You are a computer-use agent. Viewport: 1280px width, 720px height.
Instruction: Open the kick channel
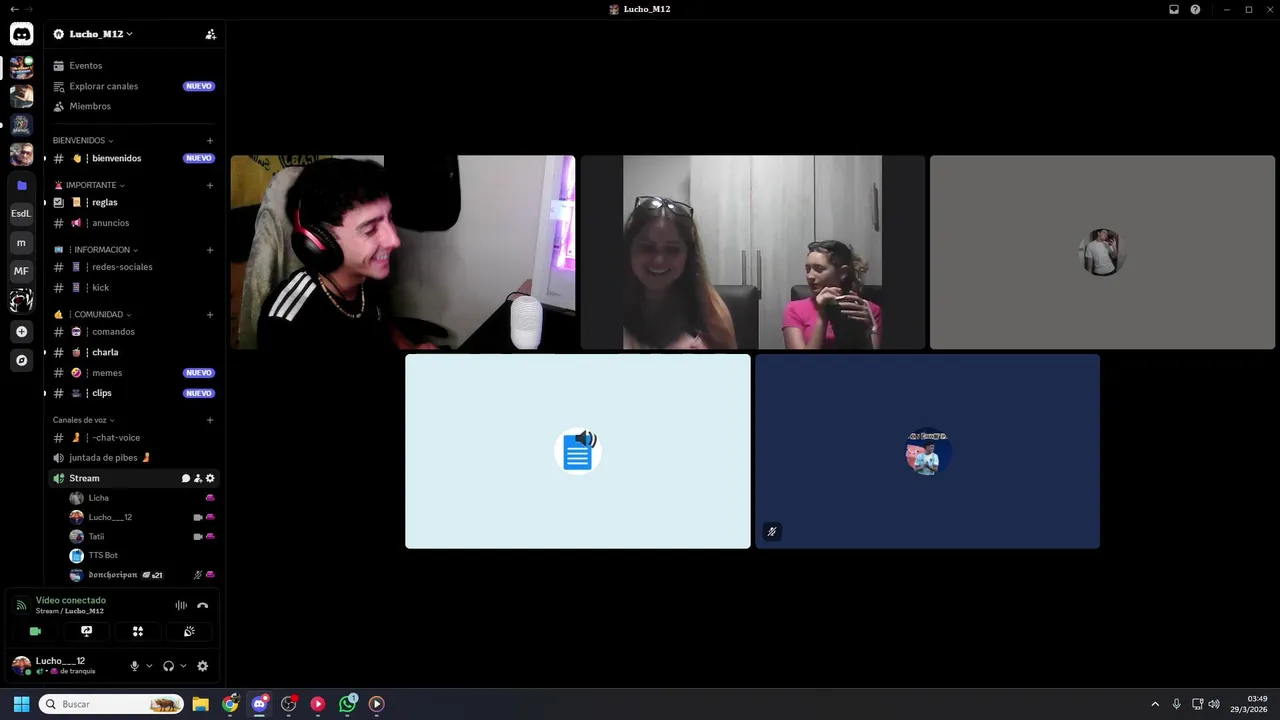coord(134,288)
